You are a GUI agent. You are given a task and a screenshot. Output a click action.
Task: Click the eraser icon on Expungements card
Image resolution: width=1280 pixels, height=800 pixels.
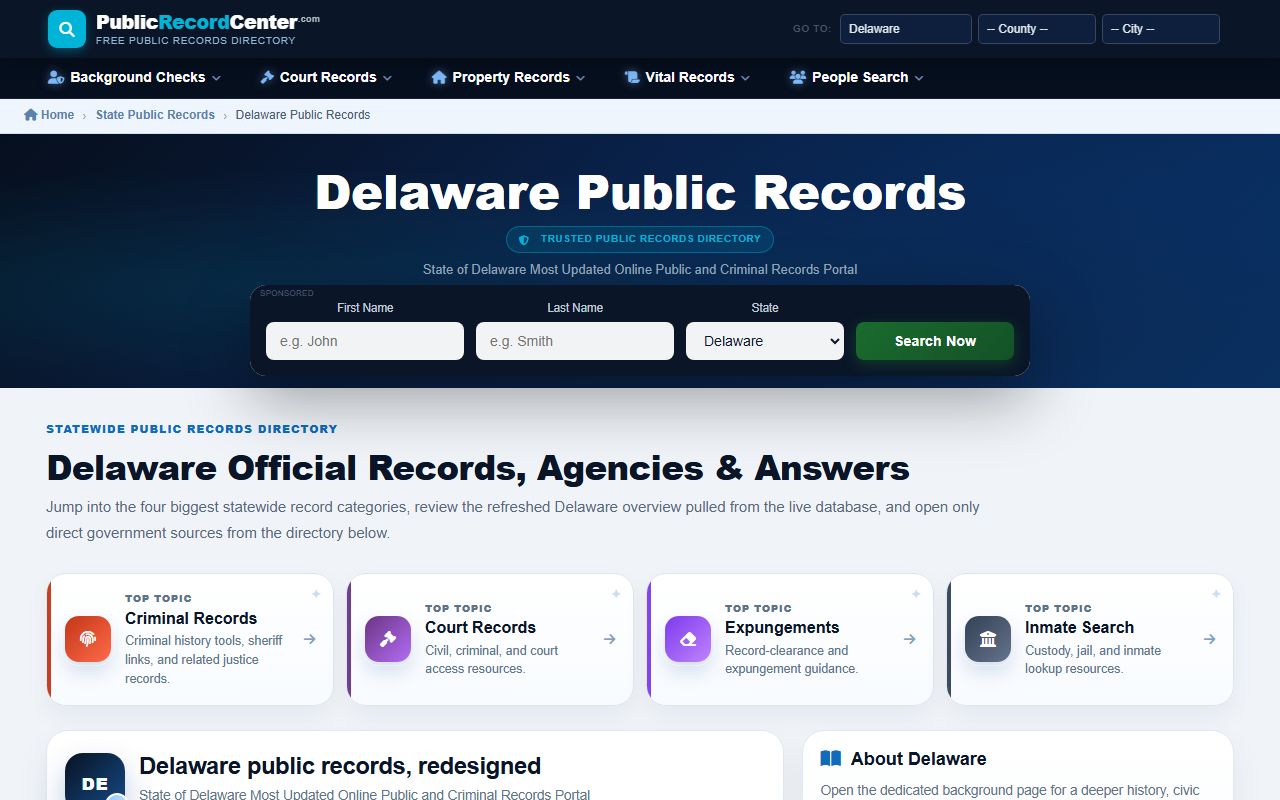tap(688, 639)
